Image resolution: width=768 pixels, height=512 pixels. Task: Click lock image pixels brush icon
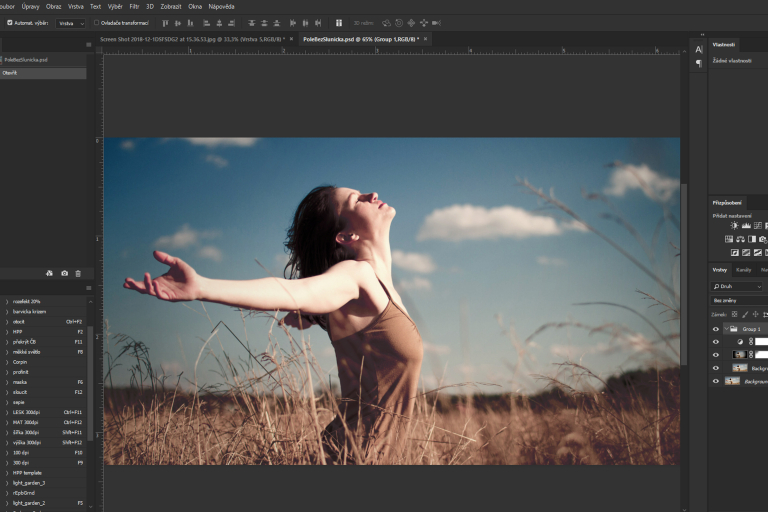pos(747,314)
